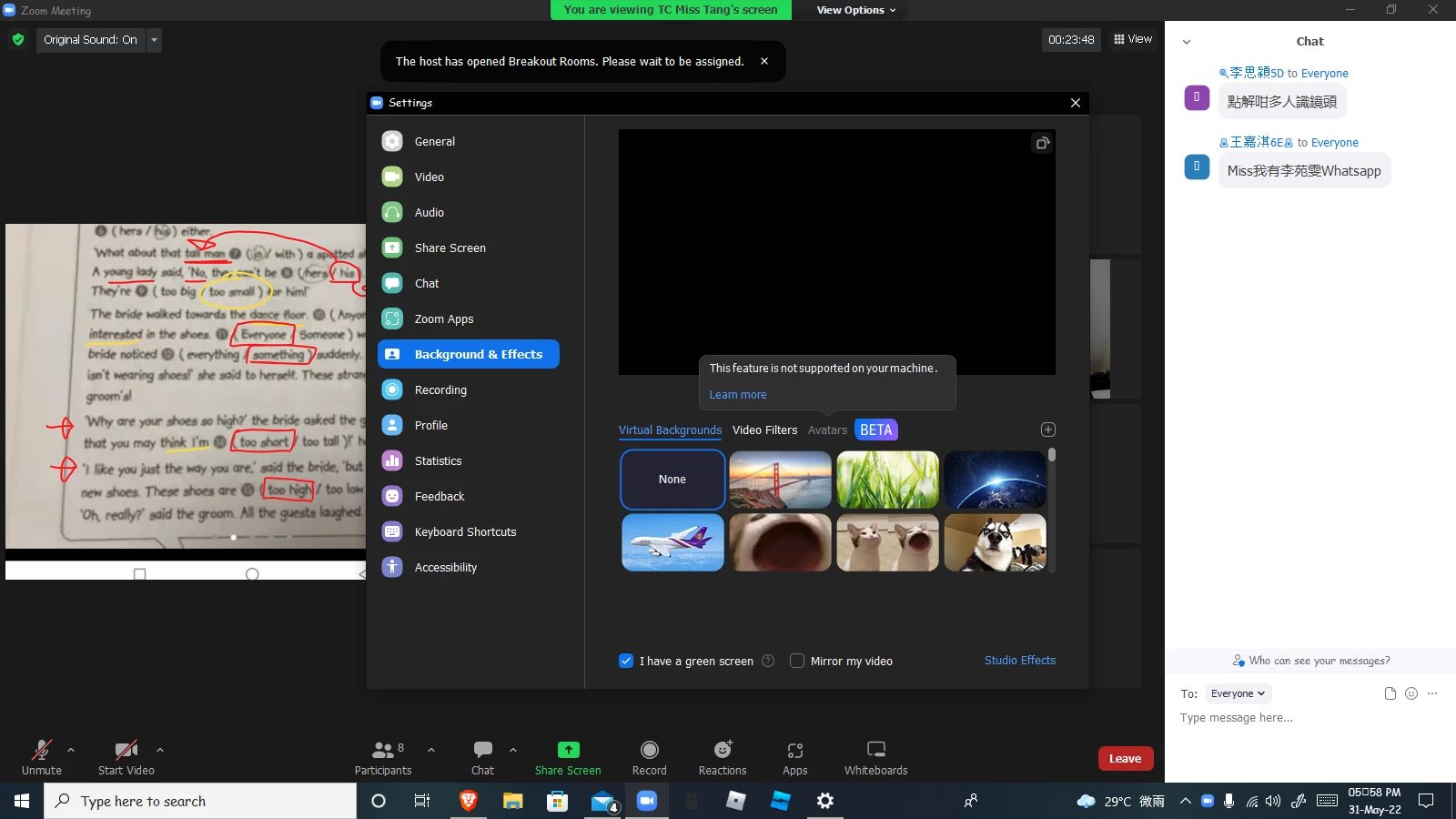The height and width of the screenshot is (819, 1456).
Task: Open the View layout menu
Action: click(1133, 39)
